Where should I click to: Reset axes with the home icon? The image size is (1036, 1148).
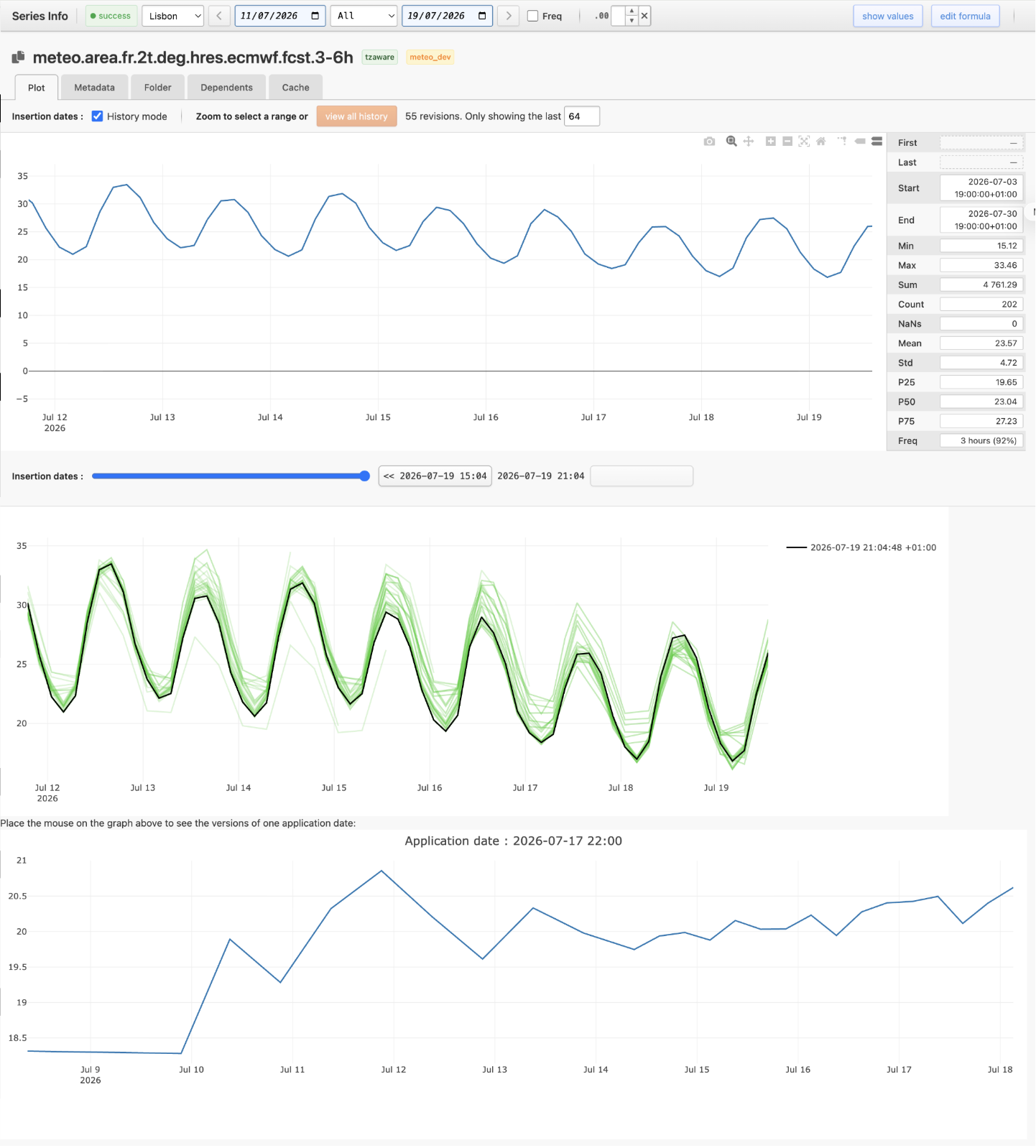[821, 142]
